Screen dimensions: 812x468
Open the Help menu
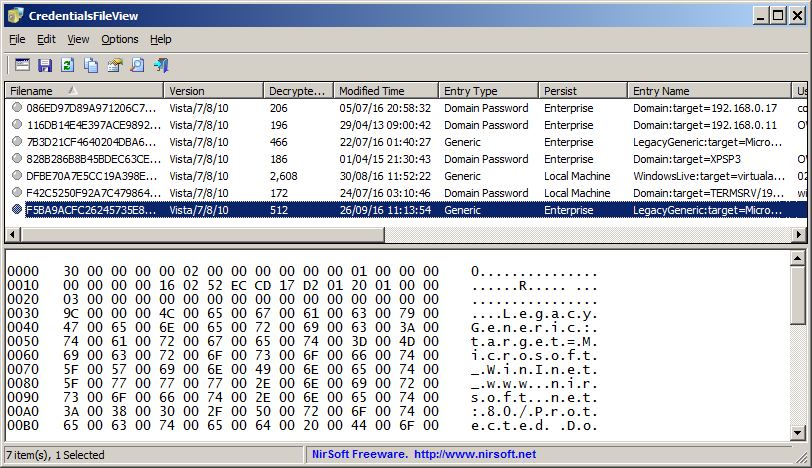point(161,39)
